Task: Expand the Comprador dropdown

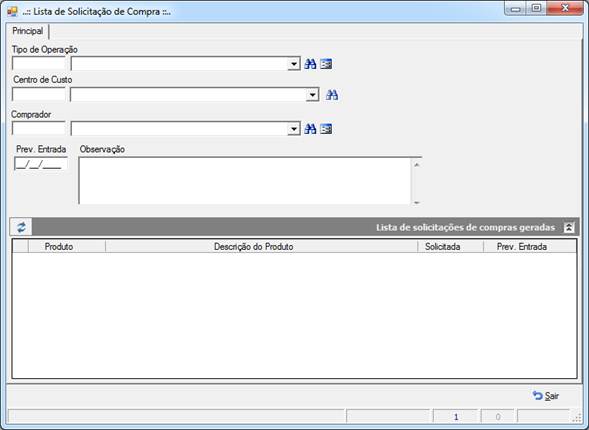Action: pyautogui.click(x=294, y=129)
